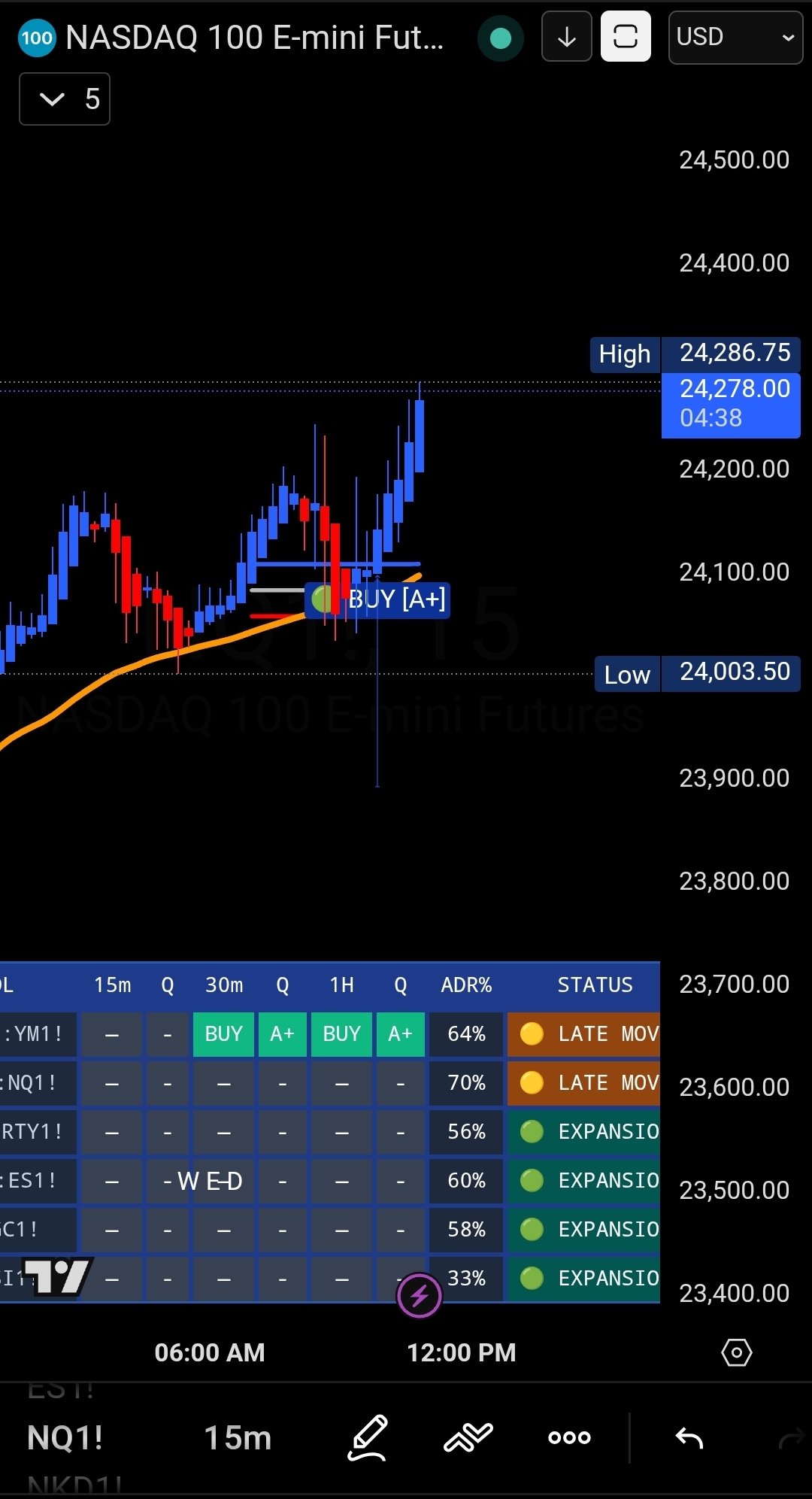Tap the TradingView logo
The height and width of the screenshot is (1499, 812).
click(59, 1276)
